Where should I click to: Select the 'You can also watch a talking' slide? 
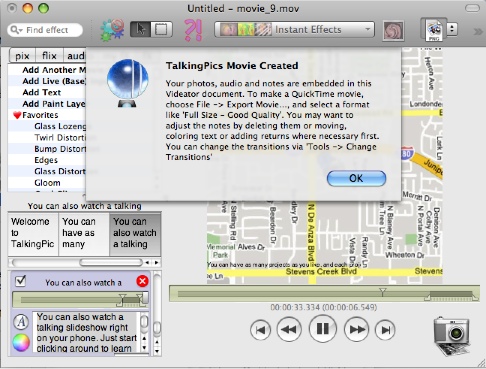pyautogui.click(x=135, y=234)
